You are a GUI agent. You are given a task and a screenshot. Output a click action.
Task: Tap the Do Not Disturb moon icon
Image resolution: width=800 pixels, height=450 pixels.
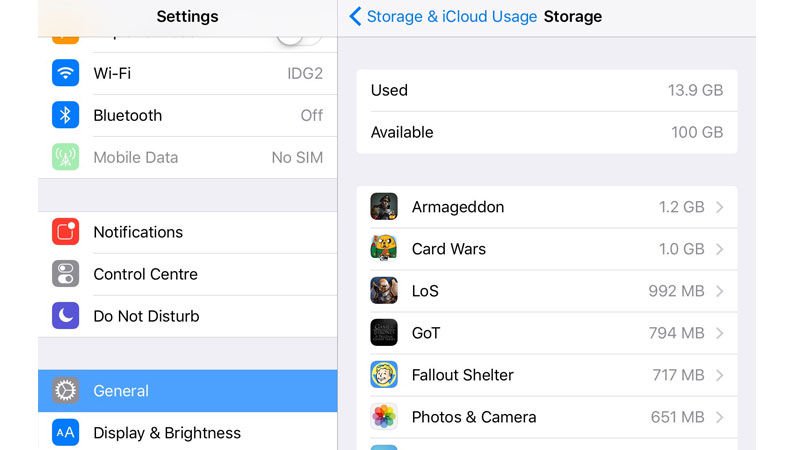[65, 316]
